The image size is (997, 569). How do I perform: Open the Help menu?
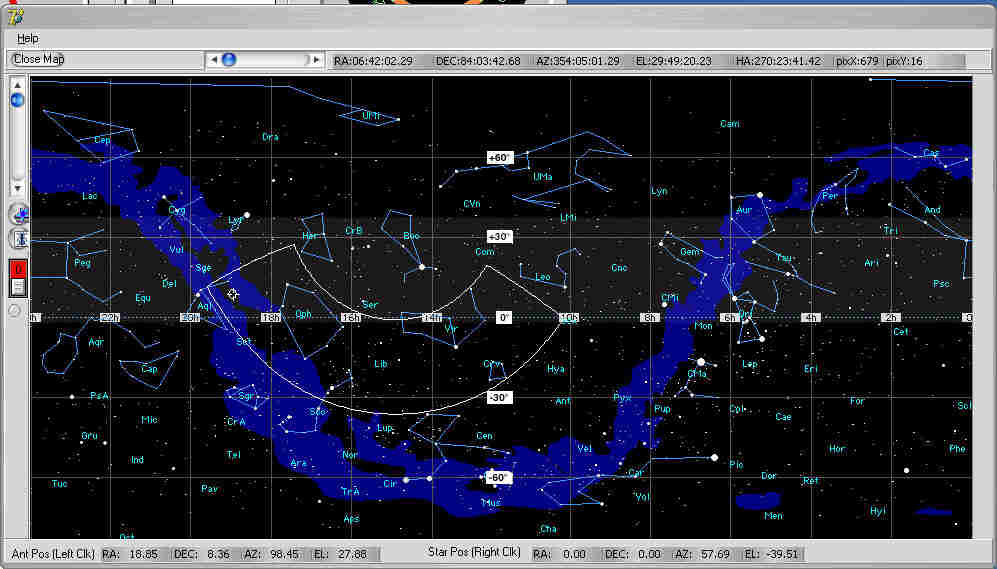27,38
